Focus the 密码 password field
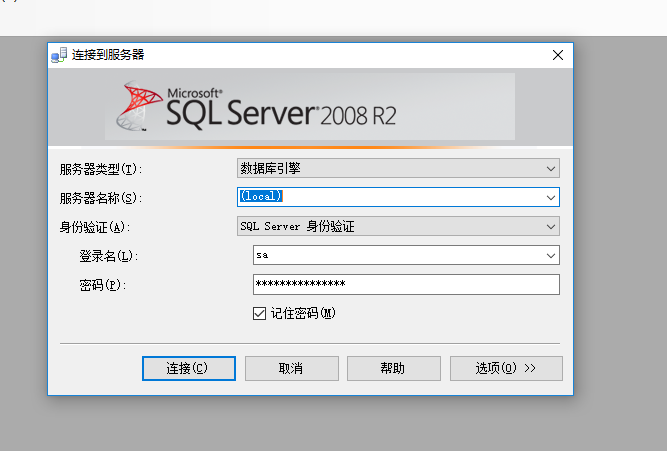The height and width of the screenshot is (451, 667). (x=406, y=284)
